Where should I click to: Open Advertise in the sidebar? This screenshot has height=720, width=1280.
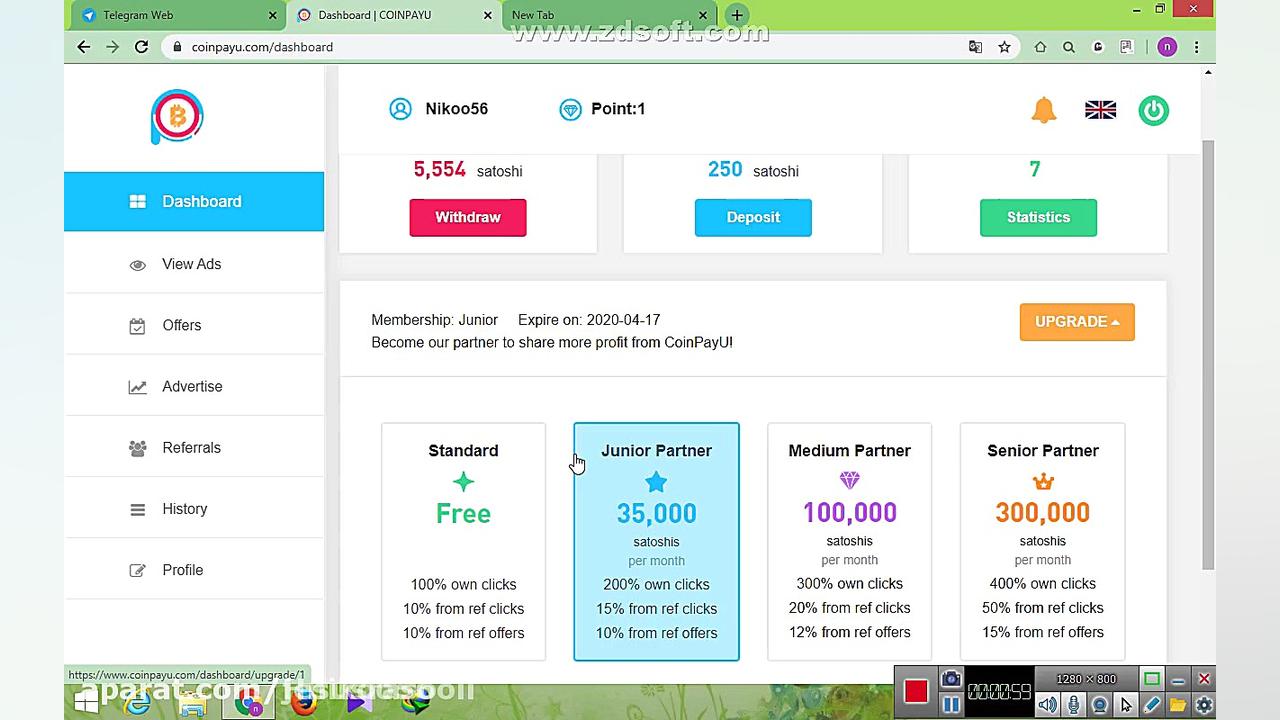click(194, 386)
